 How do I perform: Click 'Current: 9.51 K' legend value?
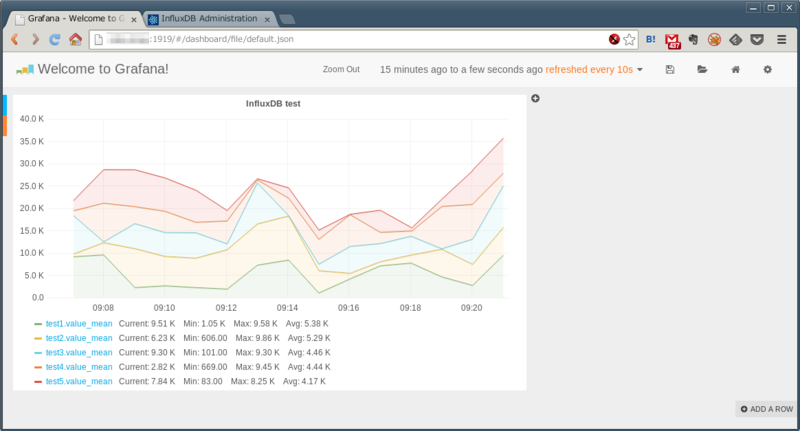(147, 324)
